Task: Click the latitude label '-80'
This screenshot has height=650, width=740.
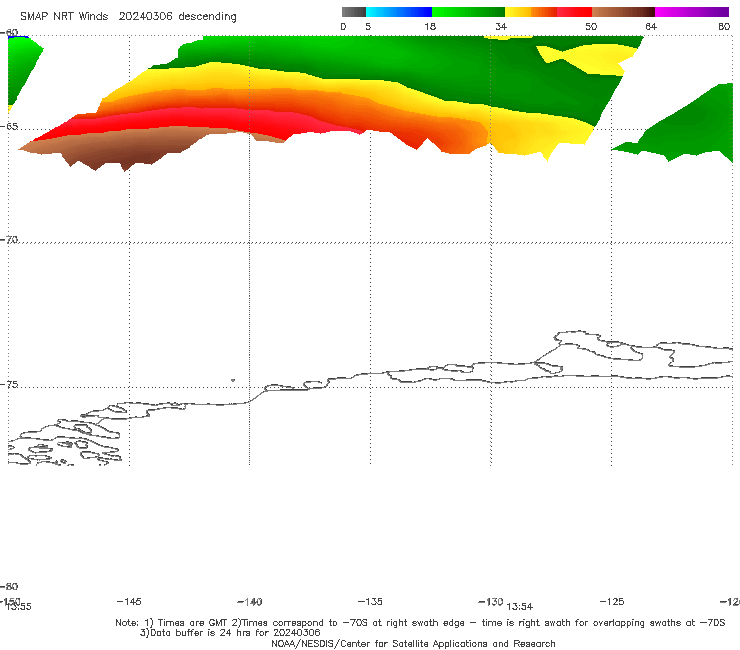Action: pos(9,586)
